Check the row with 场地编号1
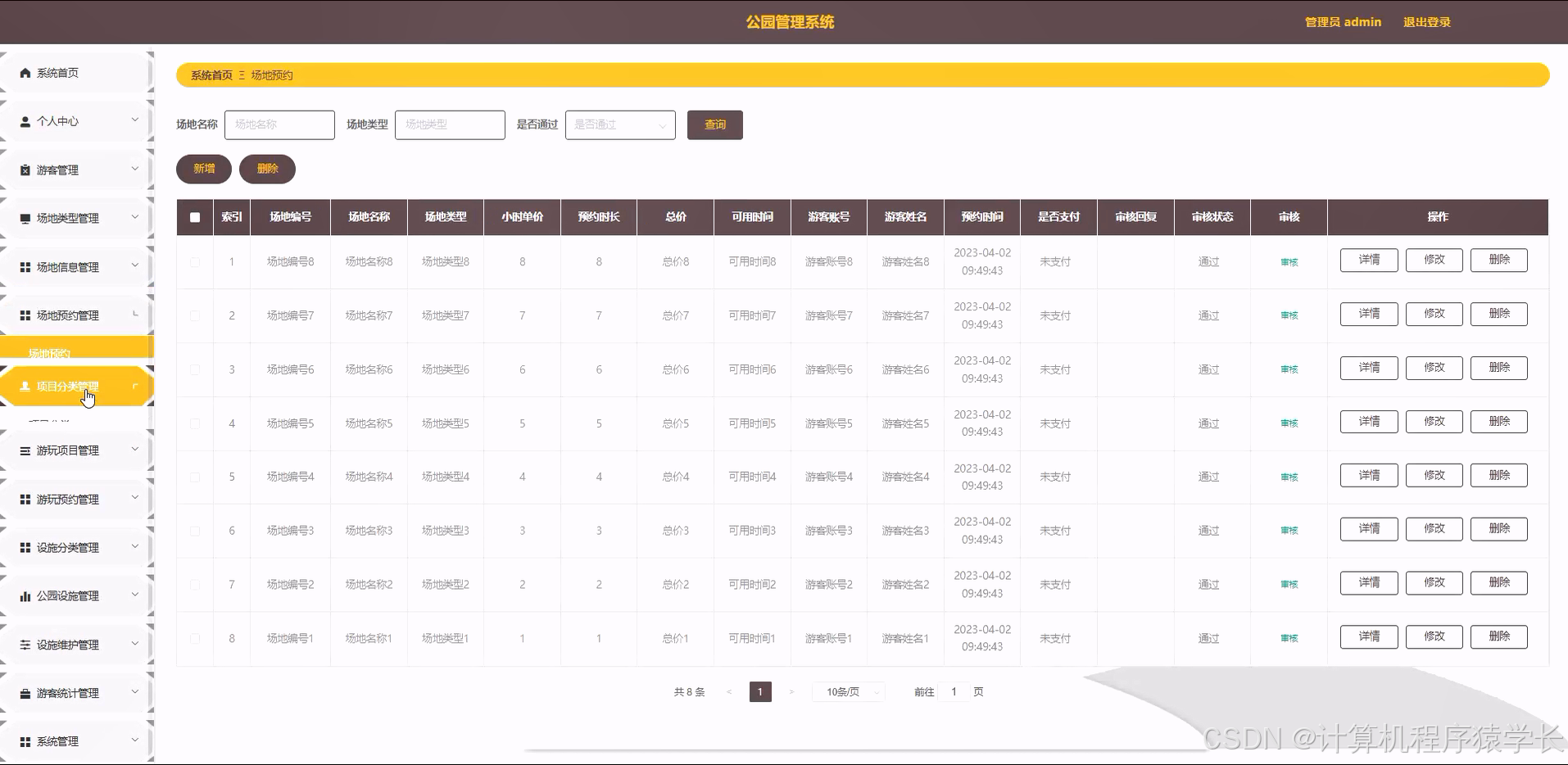The width and height of the screenshot is (1568, 765). [195, 638]
